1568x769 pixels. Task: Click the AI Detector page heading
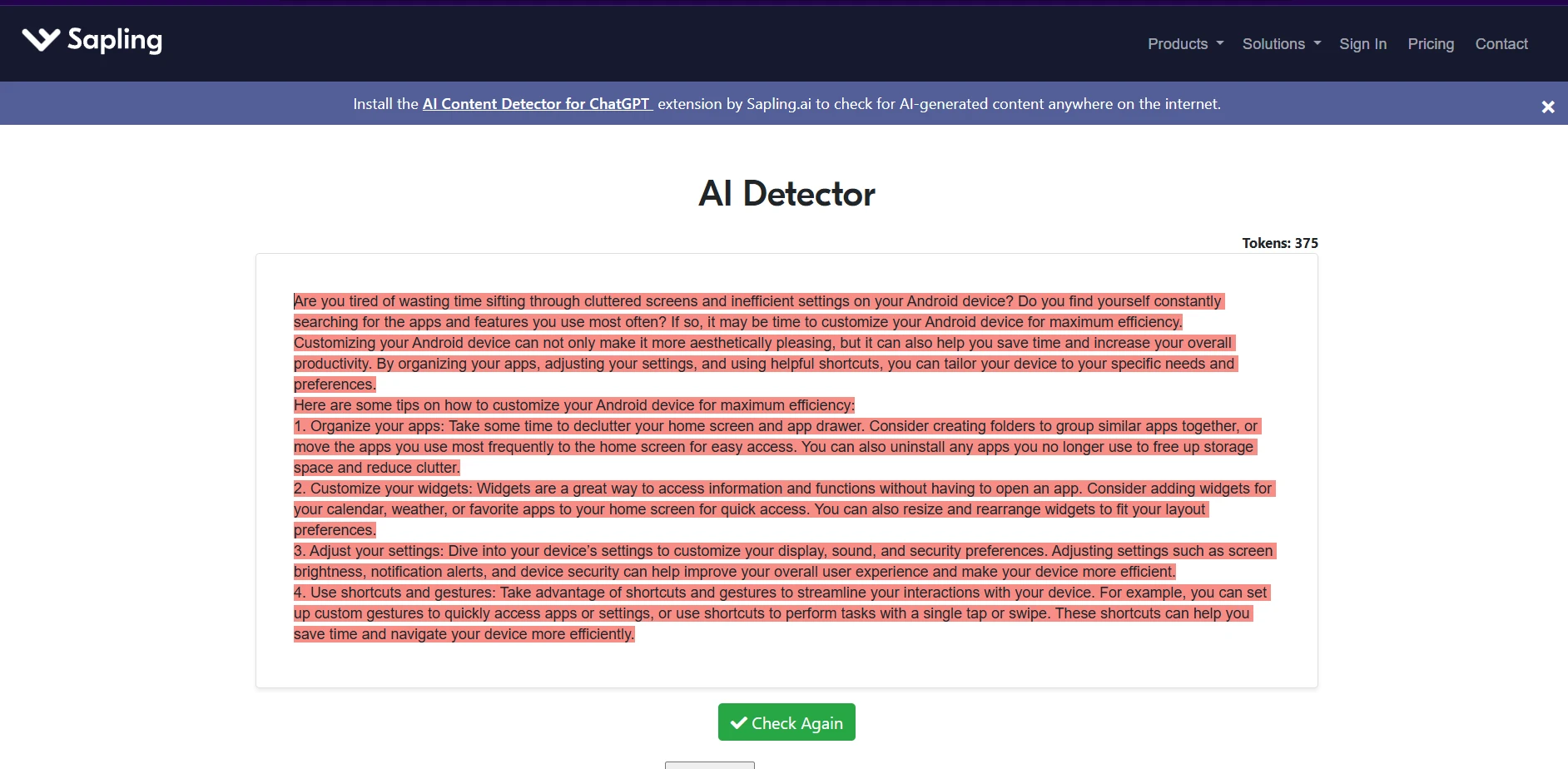point(786,193)
